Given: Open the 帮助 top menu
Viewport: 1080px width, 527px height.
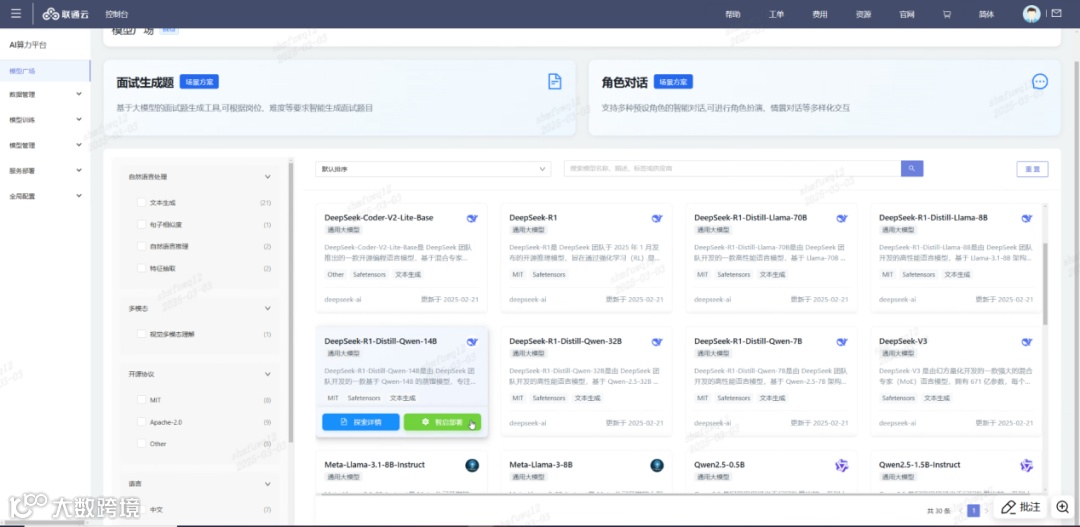Looking at the screenshot, I should 733,14.
